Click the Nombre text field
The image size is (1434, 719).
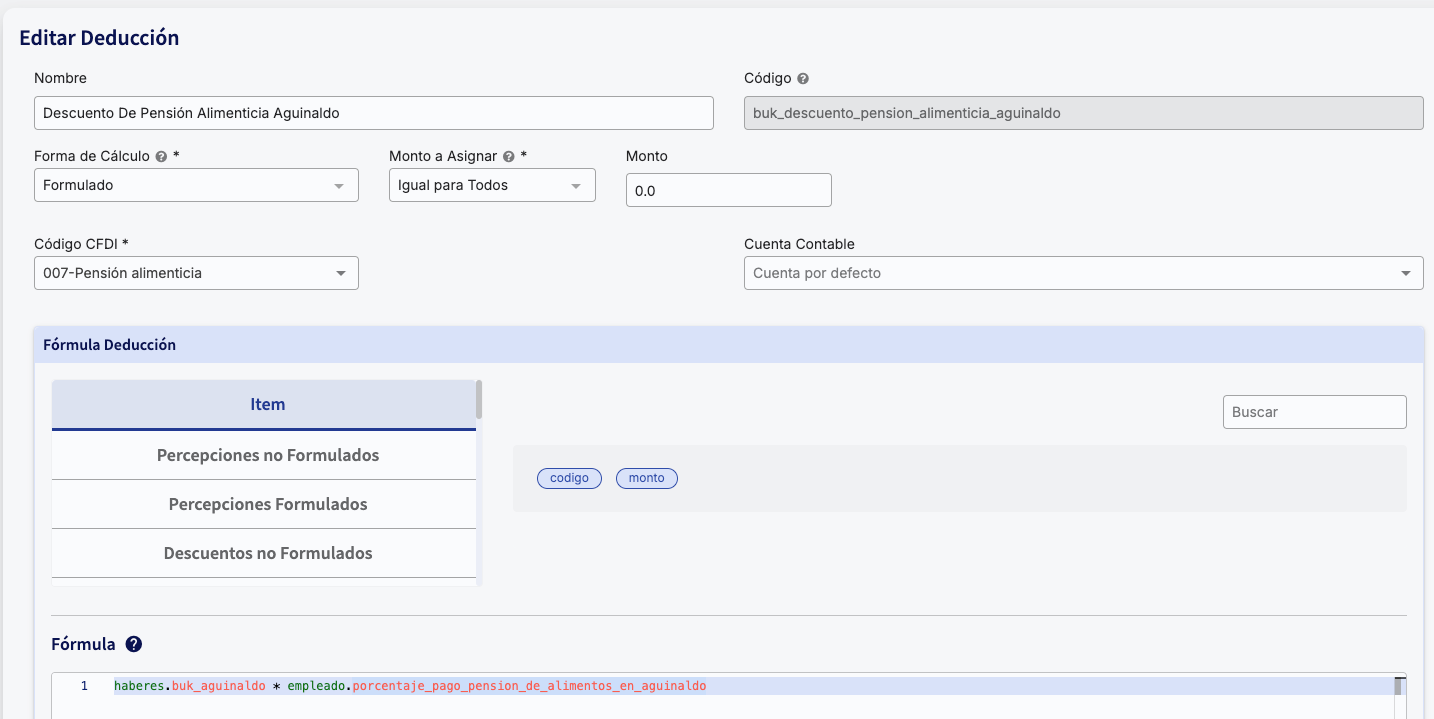[373, 113]
